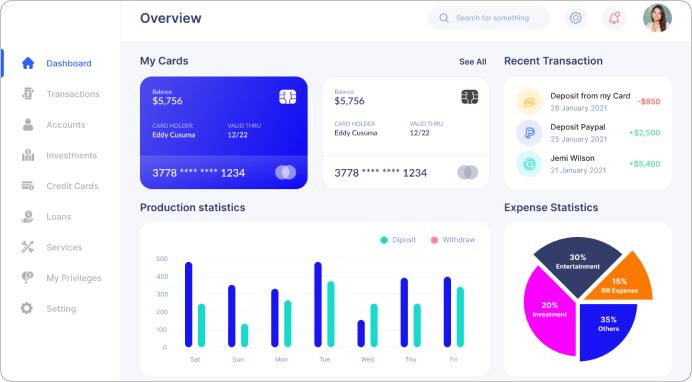Click the Investments chart icon in sidebar
Image resolution: width=692 pixels, height=382 pixels.
pyautogui.click(x=28, y=155)
